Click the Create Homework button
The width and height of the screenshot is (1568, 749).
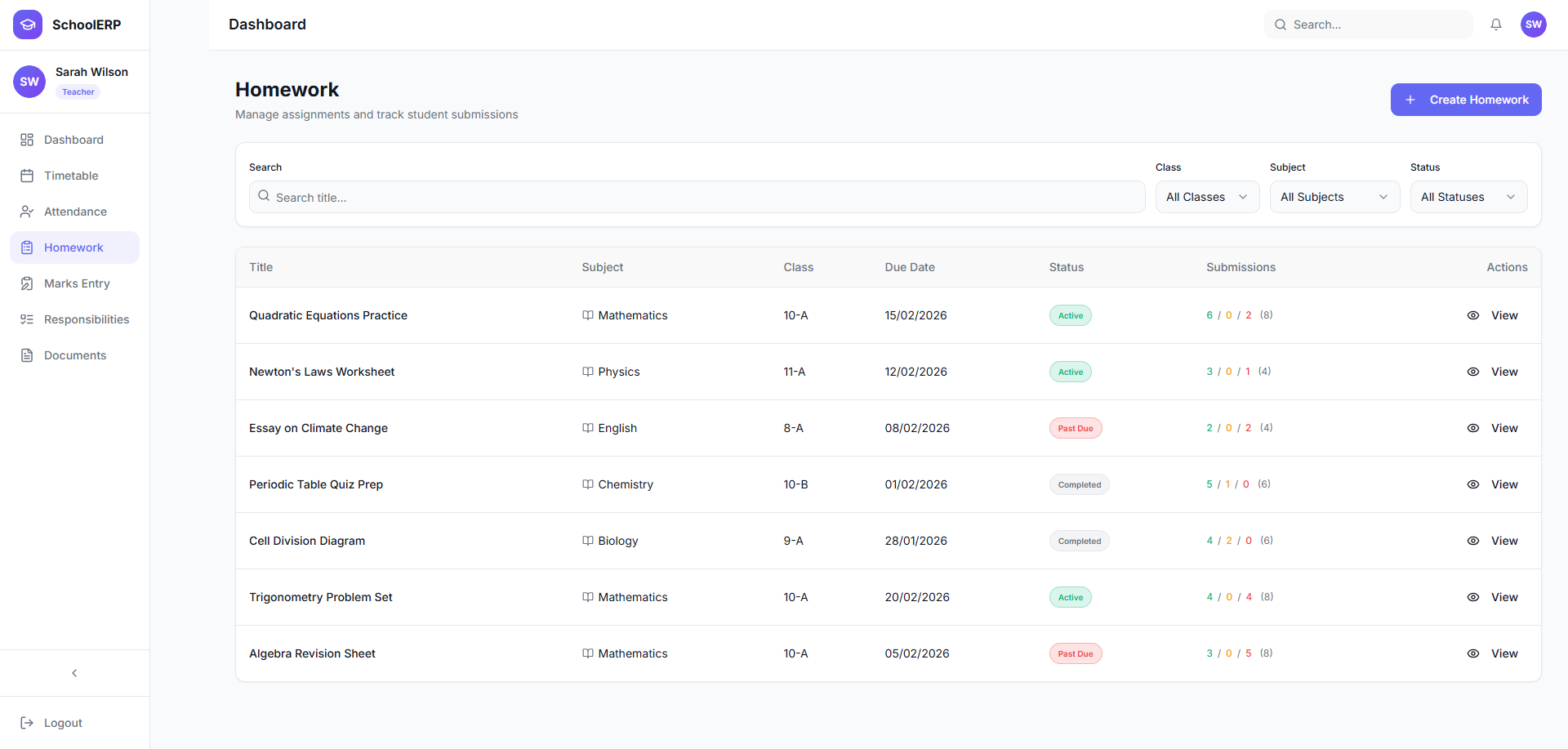[1466, 100]
